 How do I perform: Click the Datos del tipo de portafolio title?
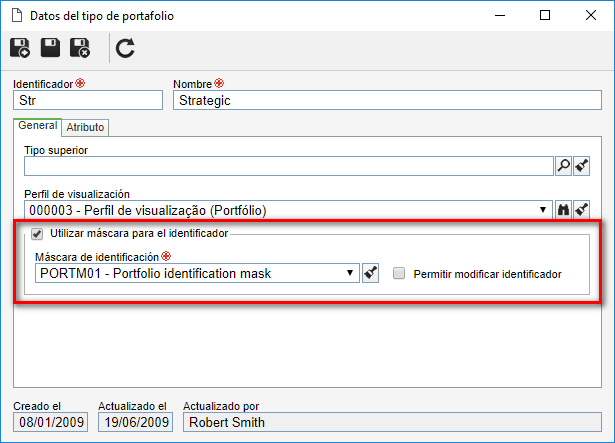point(102,16)
